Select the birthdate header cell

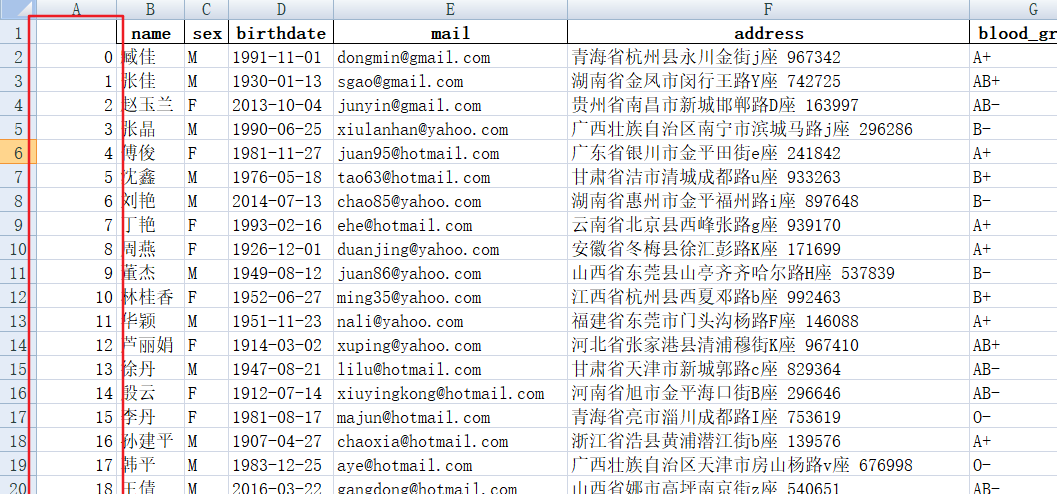[x=281, y=33]
